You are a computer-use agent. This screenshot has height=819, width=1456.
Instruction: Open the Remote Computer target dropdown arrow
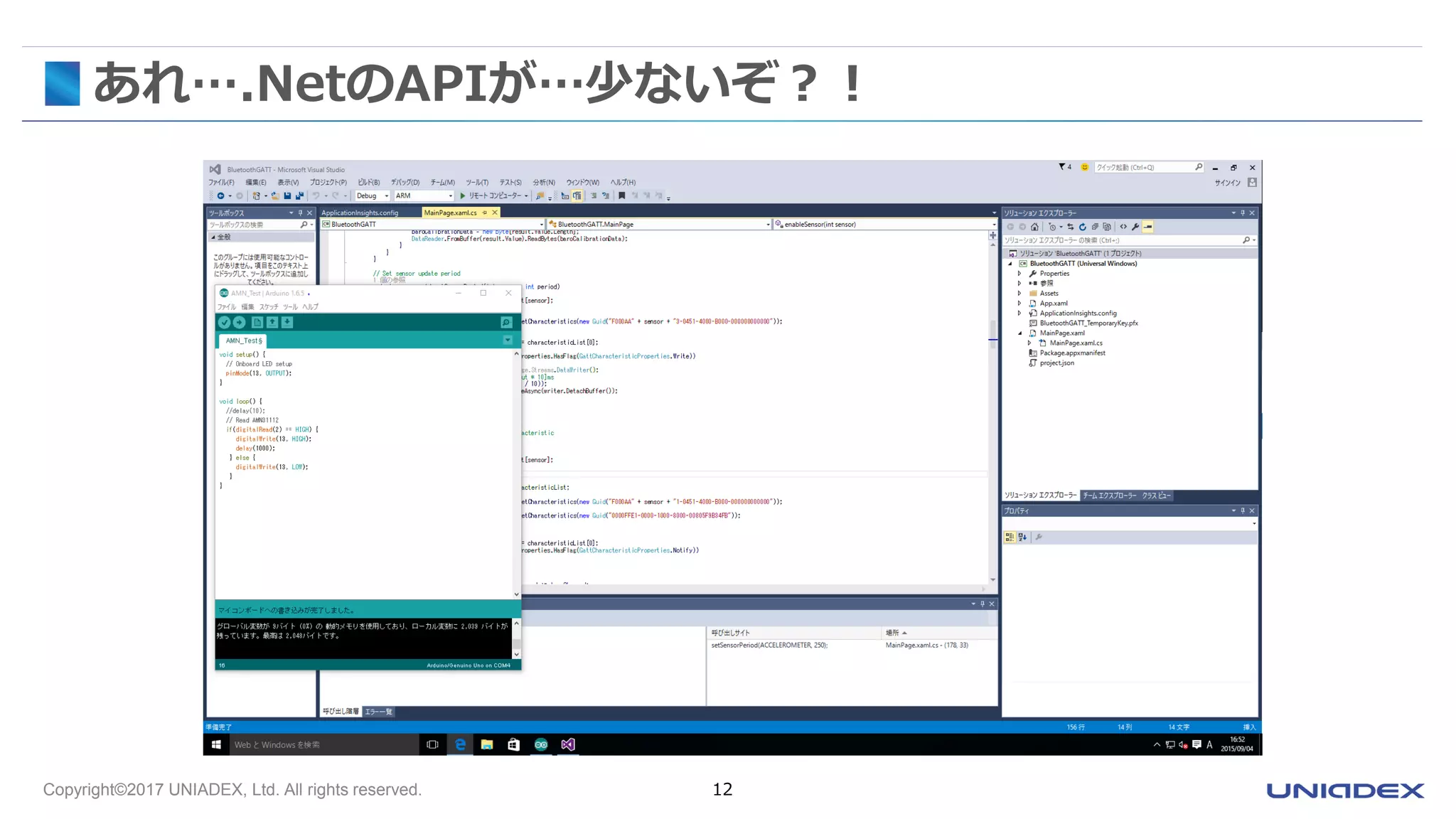click(x=526, y=196)
